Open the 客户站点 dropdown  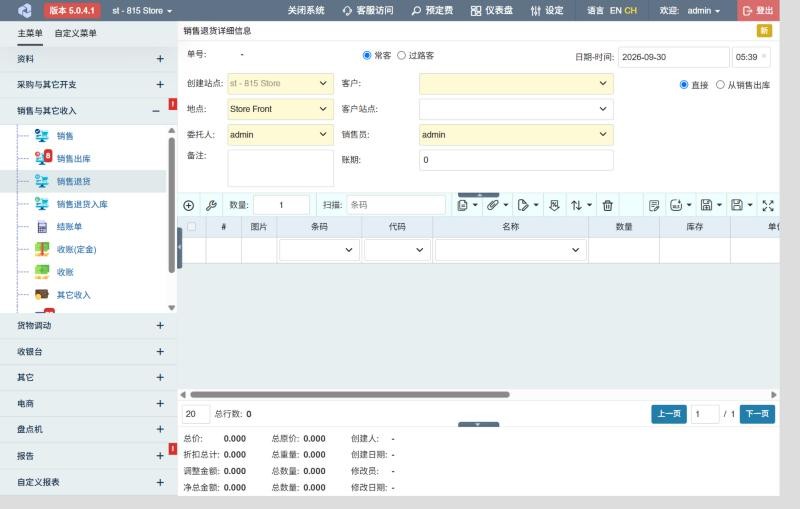click(516, 109)
